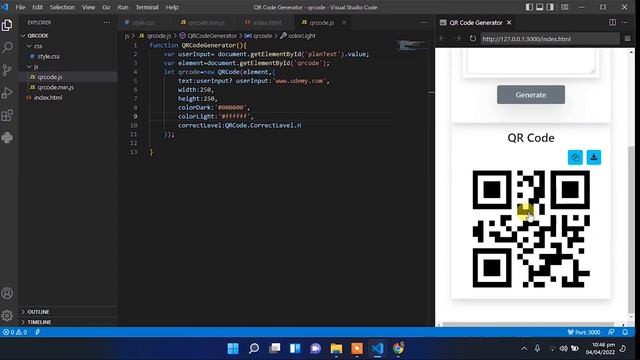Toggle secondary sidebar layout icon
Viewport: 640px width, 360px height.
550,7
